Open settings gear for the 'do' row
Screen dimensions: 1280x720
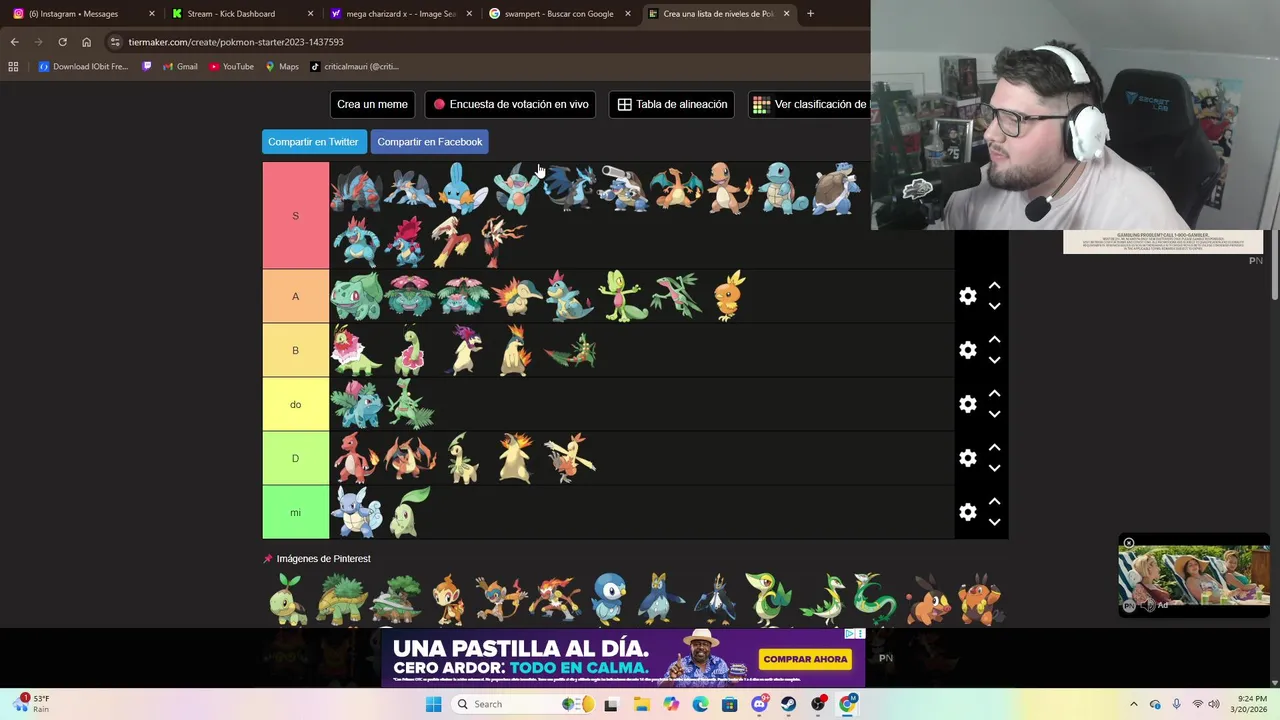967,404
